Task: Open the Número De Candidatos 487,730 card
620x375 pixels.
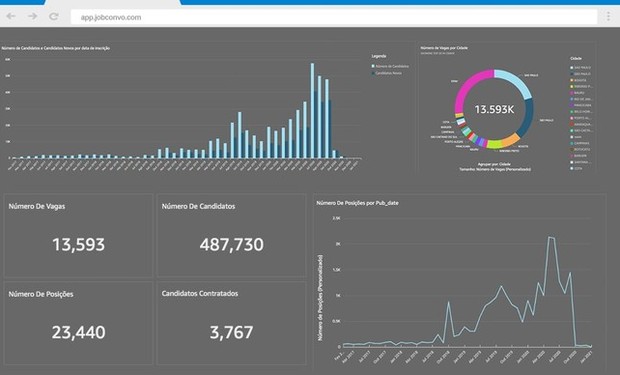Action: tap(231, 235)
